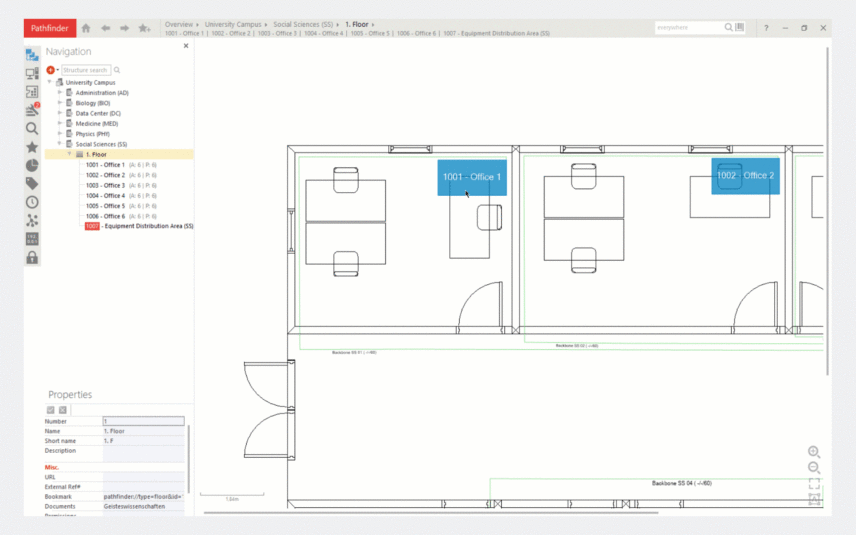Open the IP address management sidebar icon
Screen dimensions: 856x535
(x=32, y=239)
